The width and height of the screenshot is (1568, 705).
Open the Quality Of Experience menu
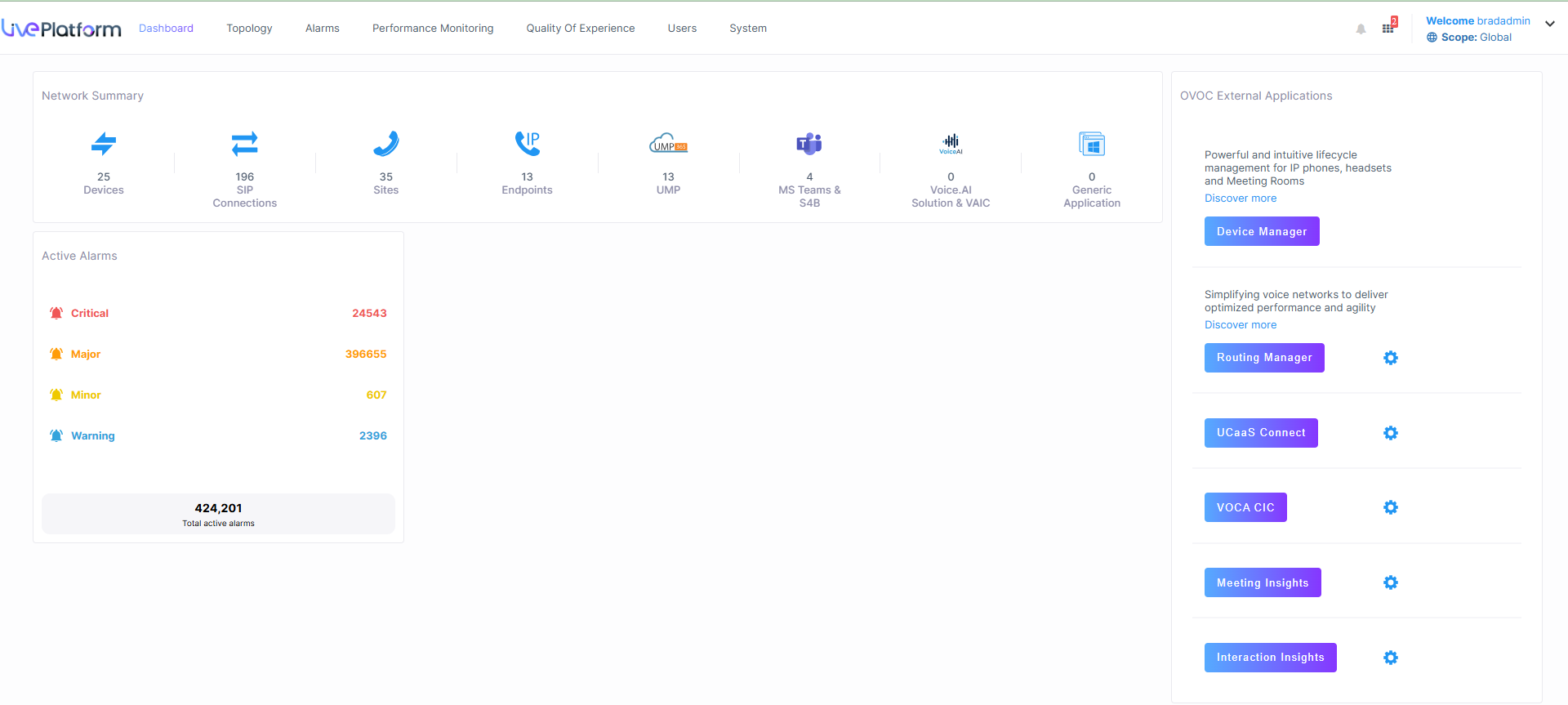[580, 28]
